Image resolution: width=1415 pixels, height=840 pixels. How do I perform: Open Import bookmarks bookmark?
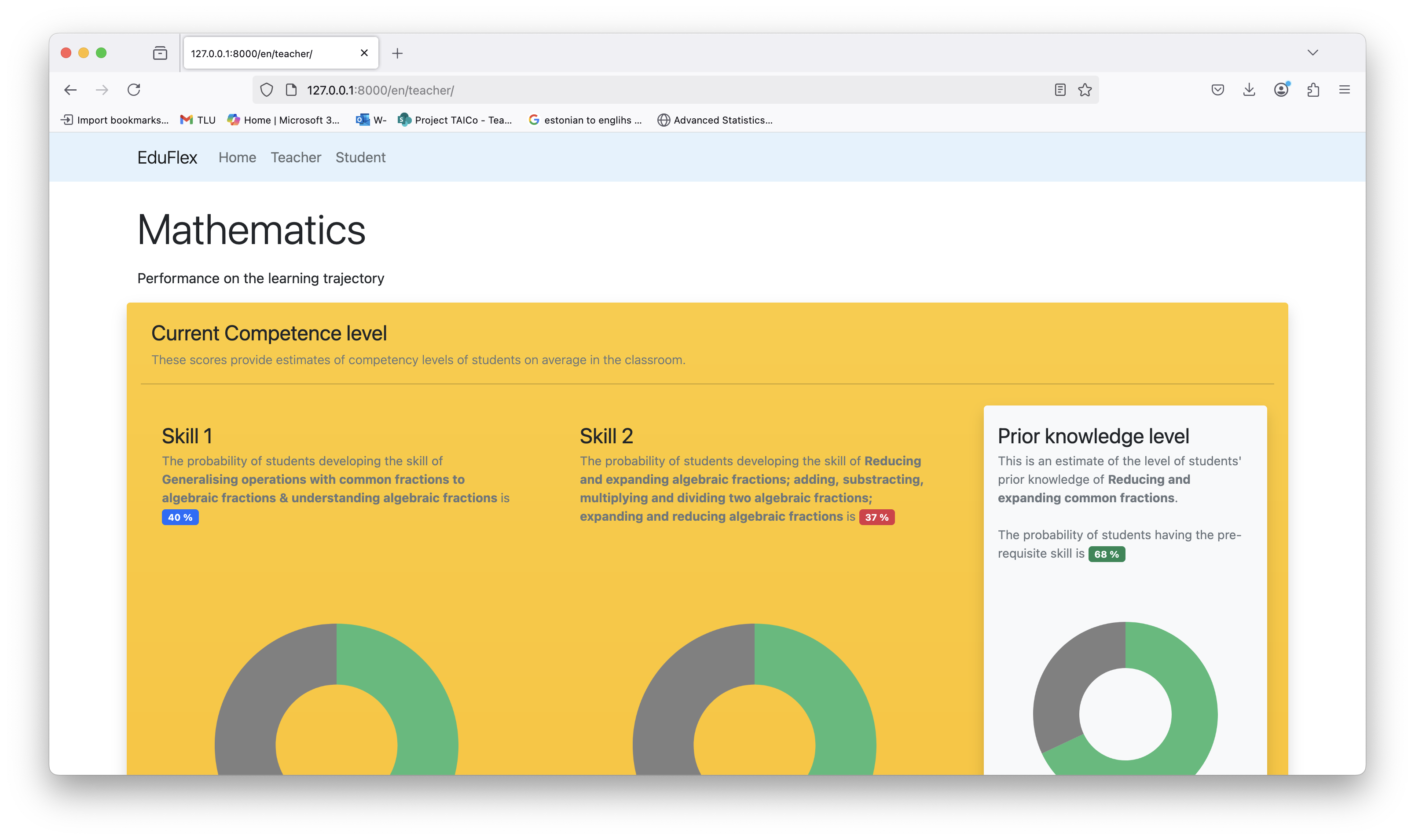tap(116, 120)
